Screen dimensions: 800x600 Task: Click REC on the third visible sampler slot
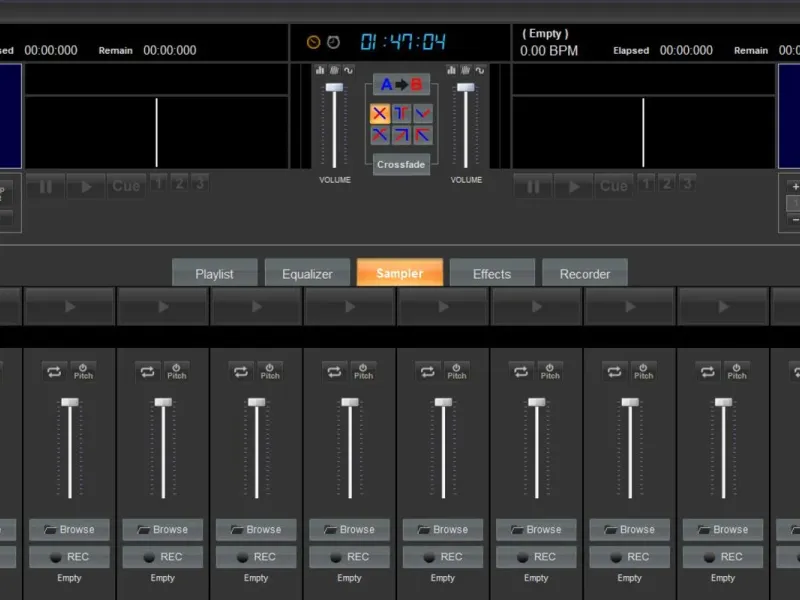(x=256, y=557)
